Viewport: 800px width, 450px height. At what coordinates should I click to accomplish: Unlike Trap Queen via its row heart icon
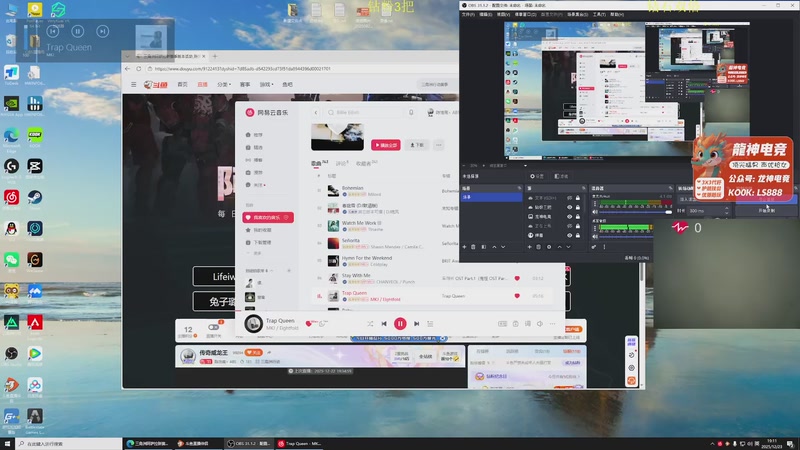coord(517,296)
